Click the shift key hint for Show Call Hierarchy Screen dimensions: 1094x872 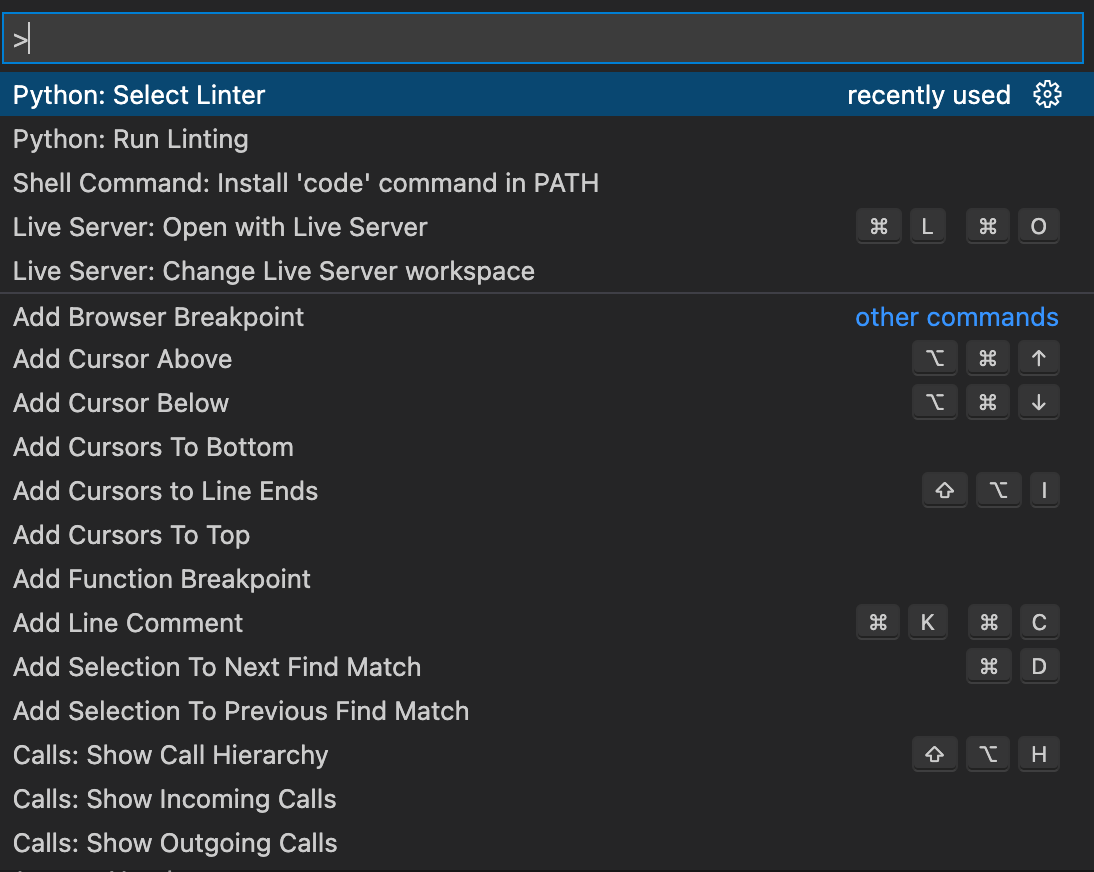(934, 753)
